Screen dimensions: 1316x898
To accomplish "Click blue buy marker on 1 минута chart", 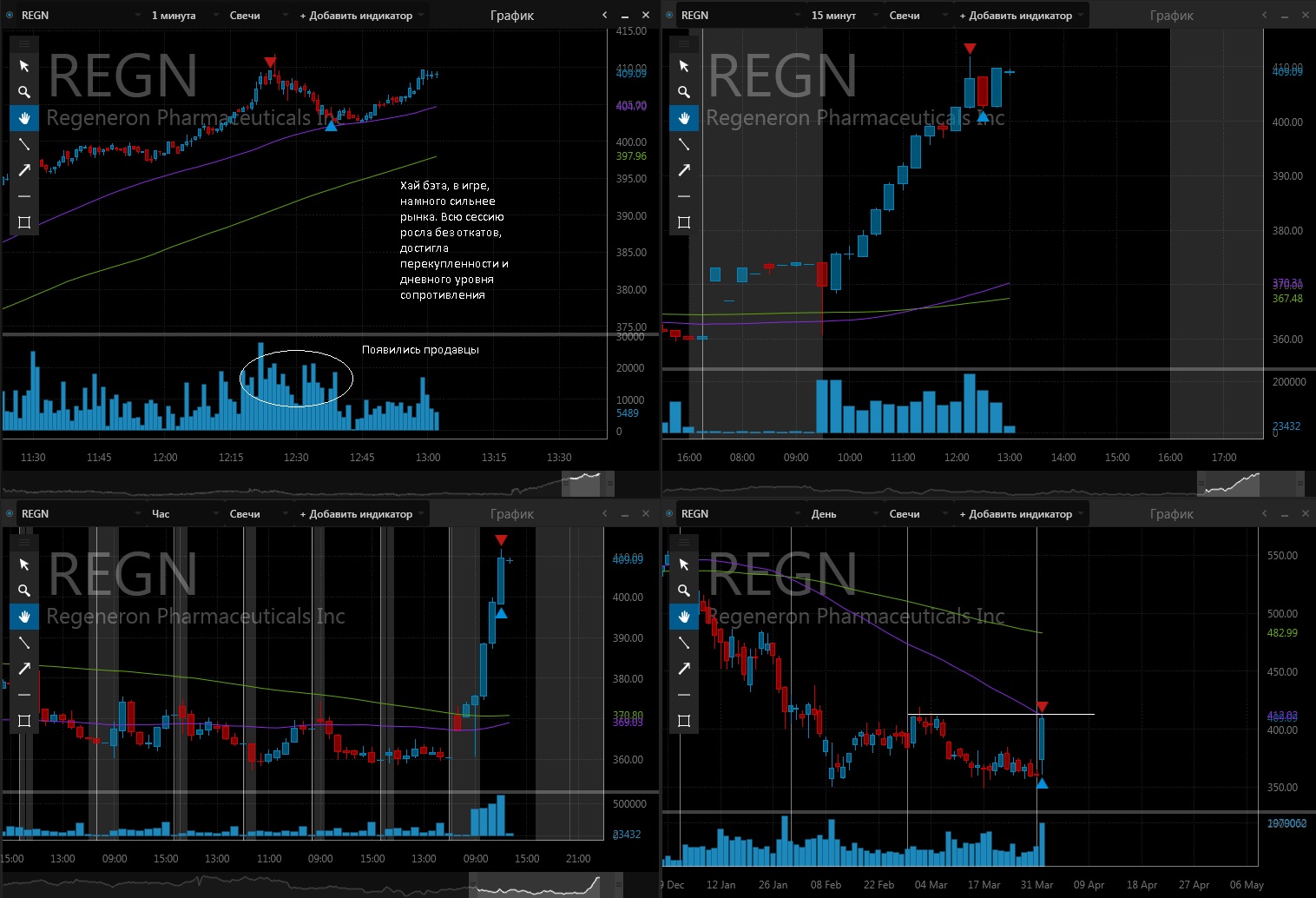I will (331, 125).
